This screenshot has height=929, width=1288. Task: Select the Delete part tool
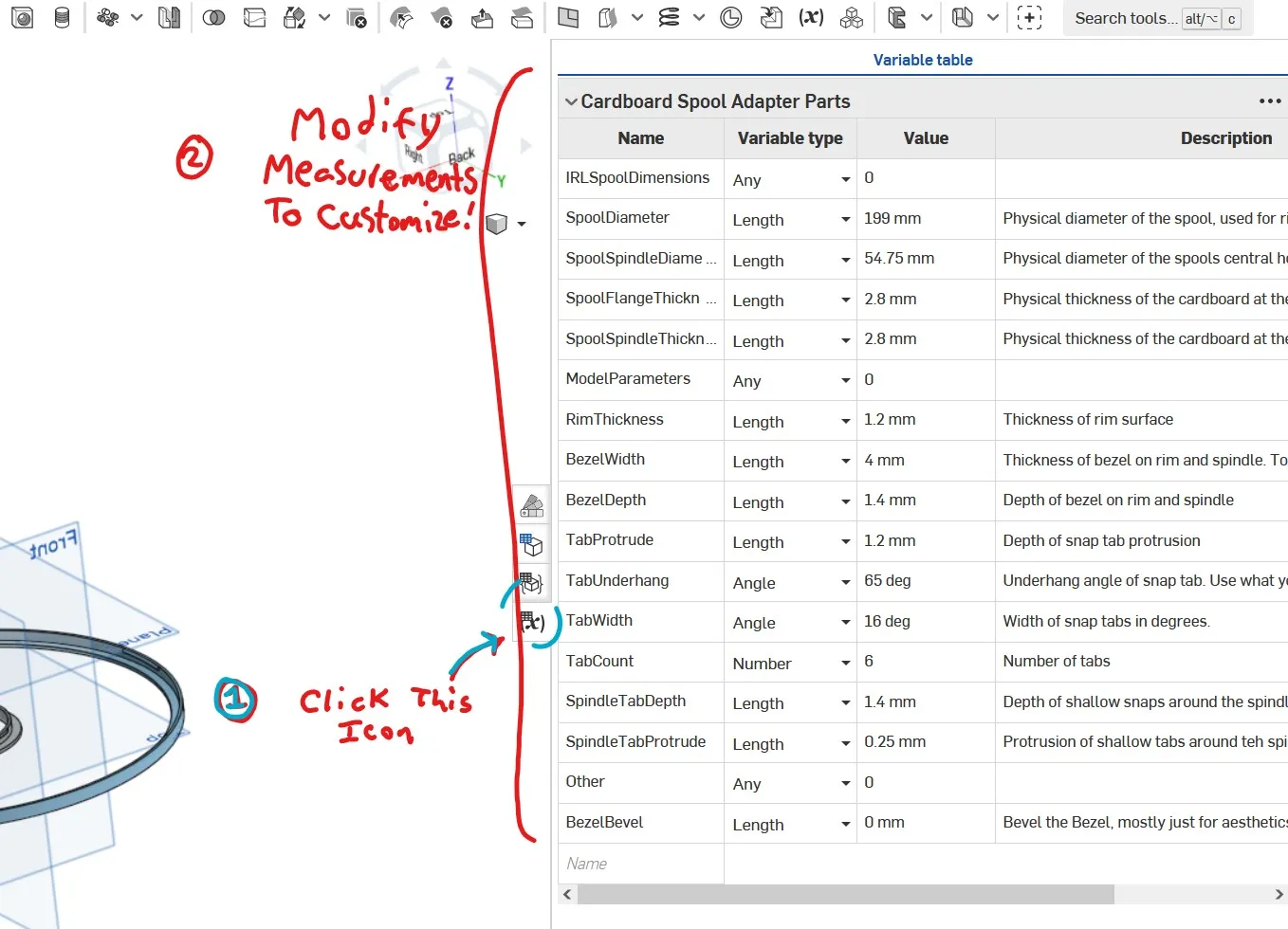(357, 18)
